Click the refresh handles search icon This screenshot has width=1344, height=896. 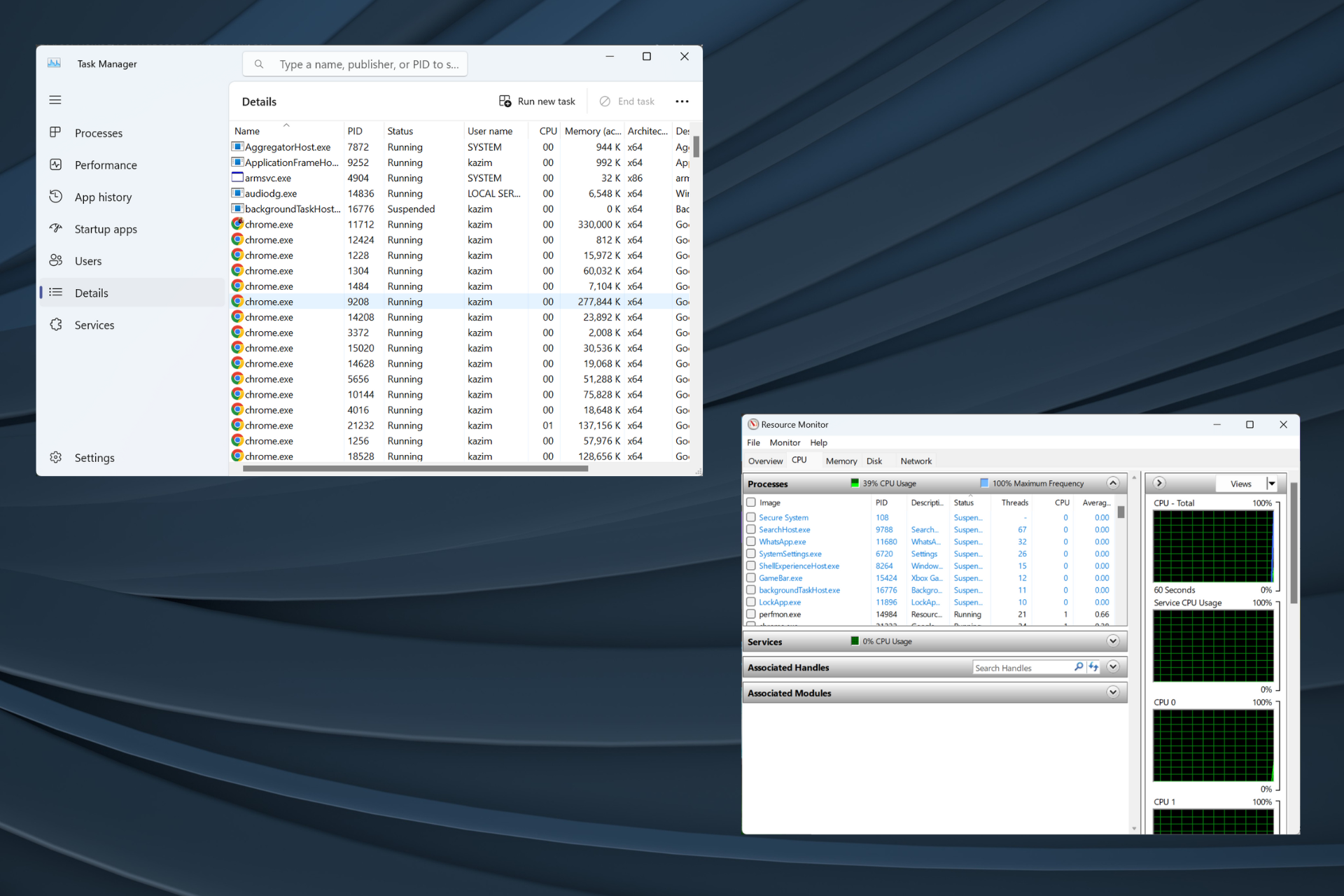pos(1093,667)
